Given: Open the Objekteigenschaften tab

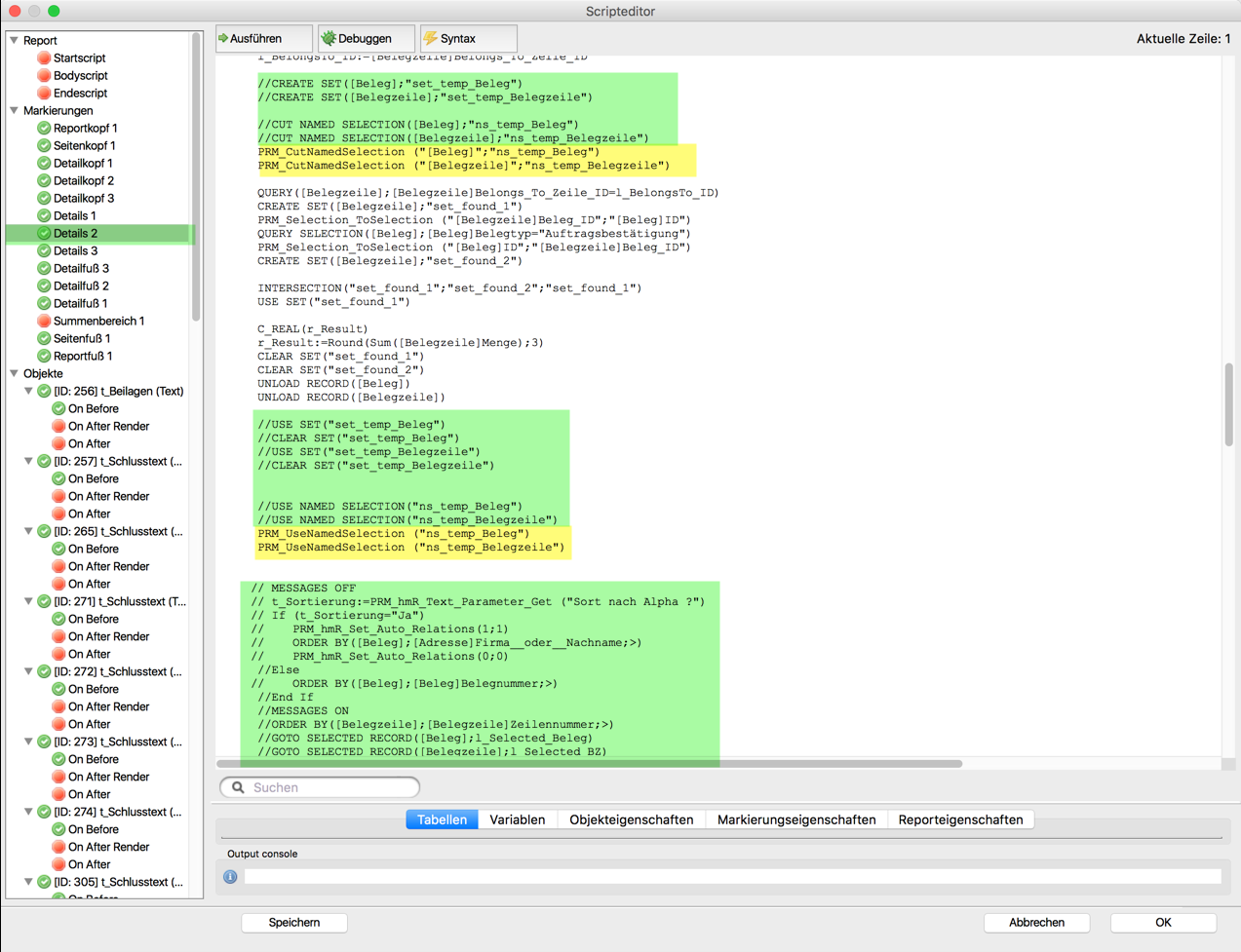Looking at the screenshot, I should coord(631,819).
